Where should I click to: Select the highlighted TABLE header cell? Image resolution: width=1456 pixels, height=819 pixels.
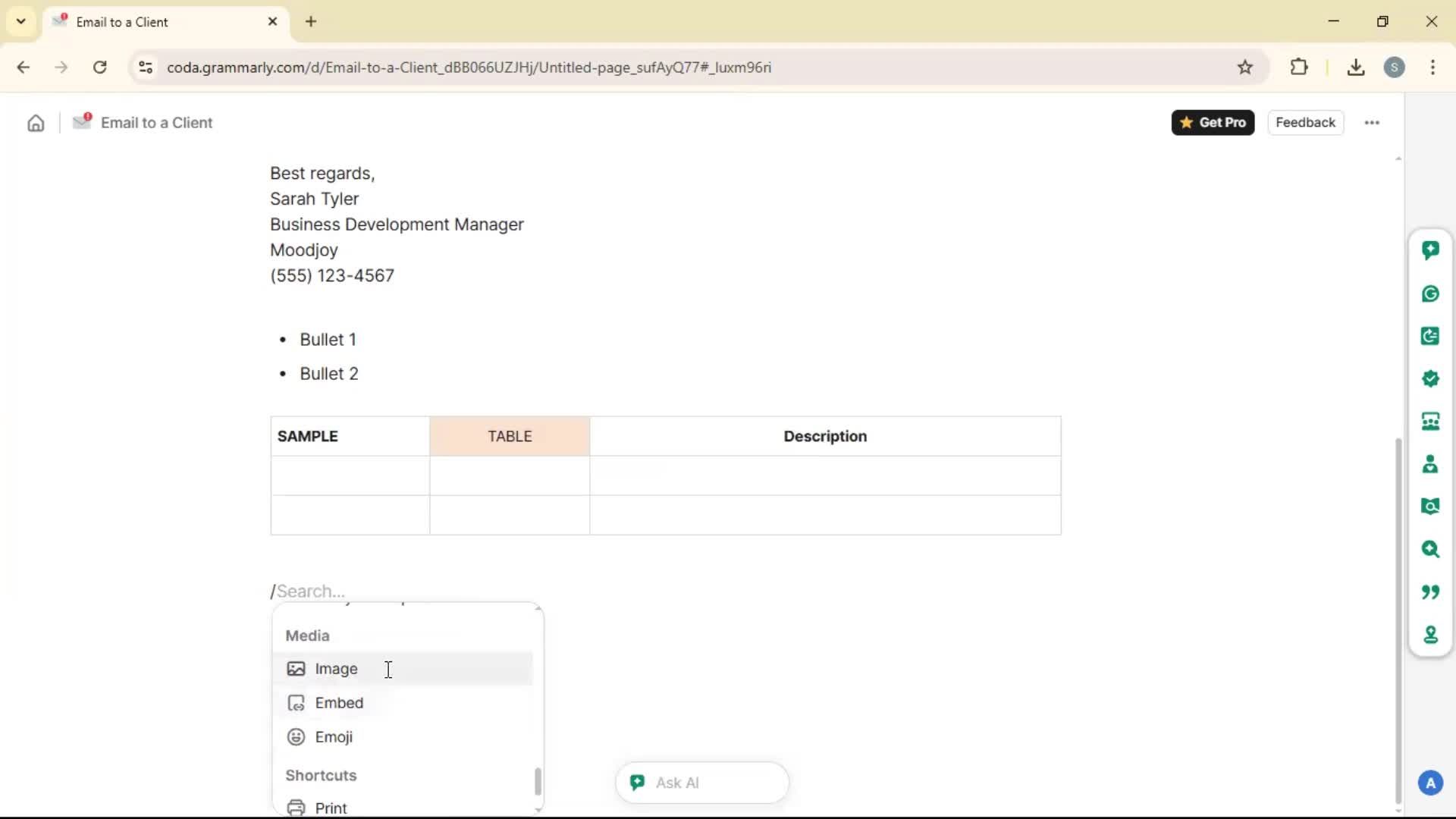(510, 436)
